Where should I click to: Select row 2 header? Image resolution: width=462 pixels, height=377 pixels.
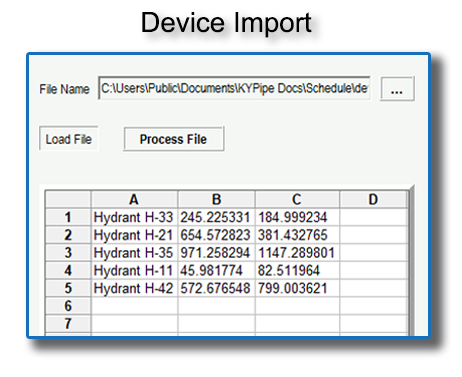click(68, 235)
